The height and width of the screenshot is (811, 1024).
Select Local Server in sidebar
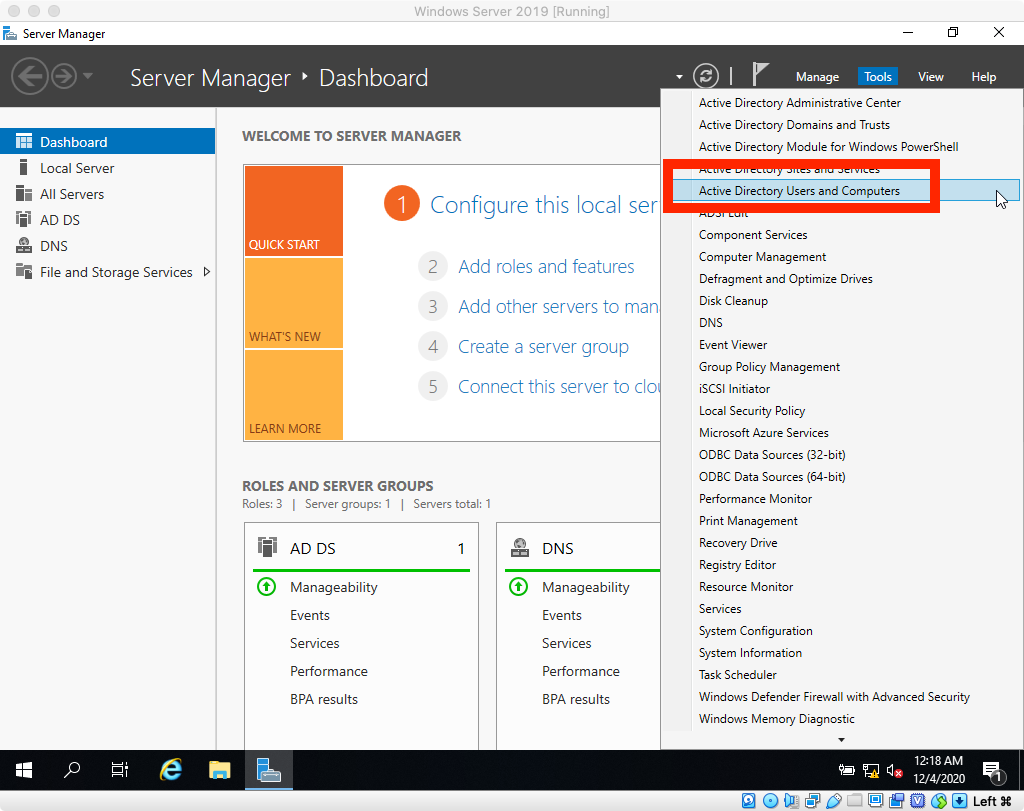coord(107,168)
